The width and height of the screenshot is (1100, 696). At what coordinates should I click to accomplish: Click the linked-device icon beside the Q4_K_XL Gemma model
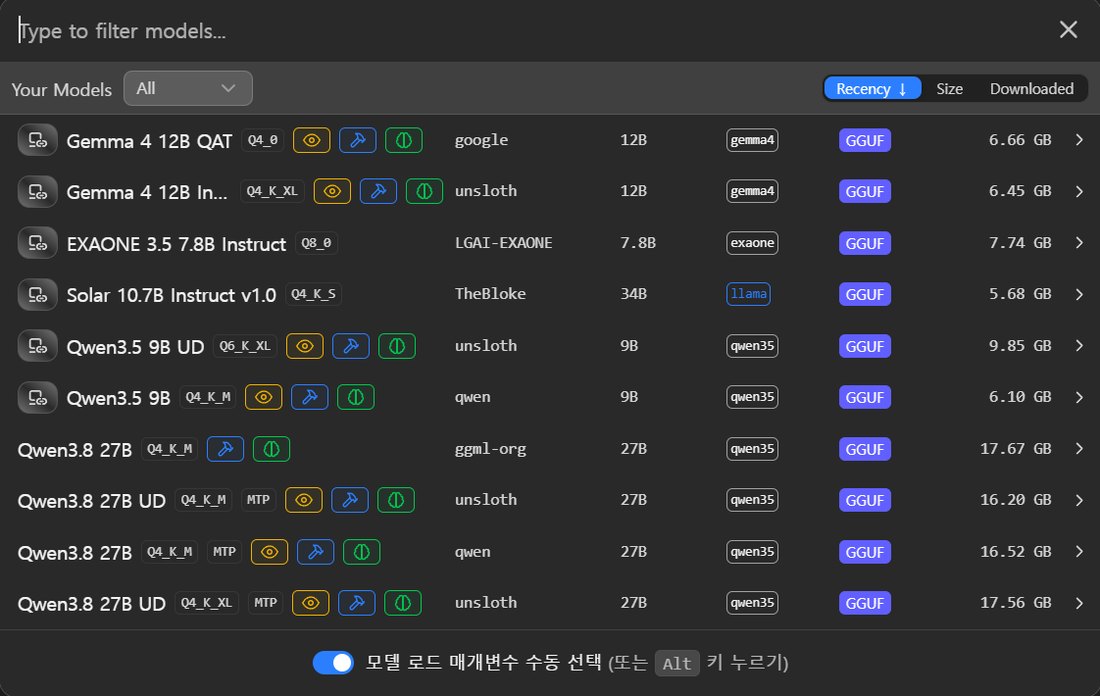tap(37, 192)
